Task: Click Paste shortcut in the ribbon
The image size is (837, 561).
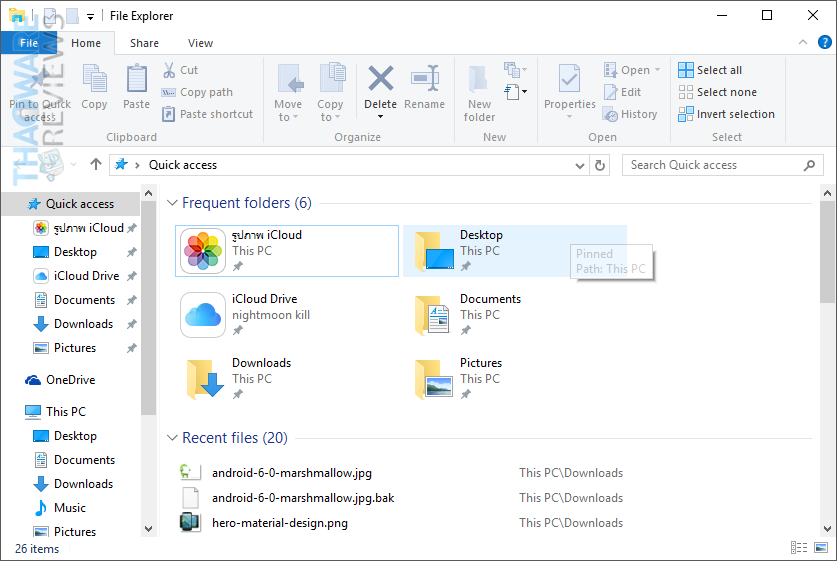Action: (208, 114)
